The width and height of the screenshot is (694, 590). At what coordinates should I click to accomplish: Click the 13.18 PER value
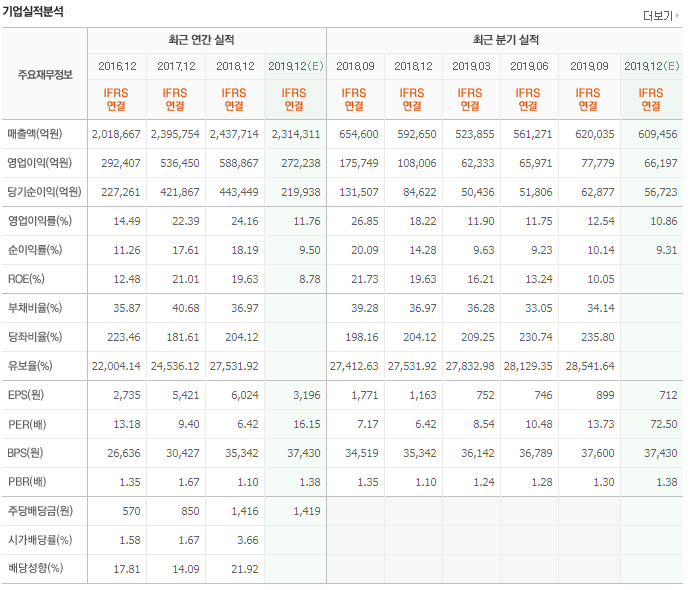point(127,424)
